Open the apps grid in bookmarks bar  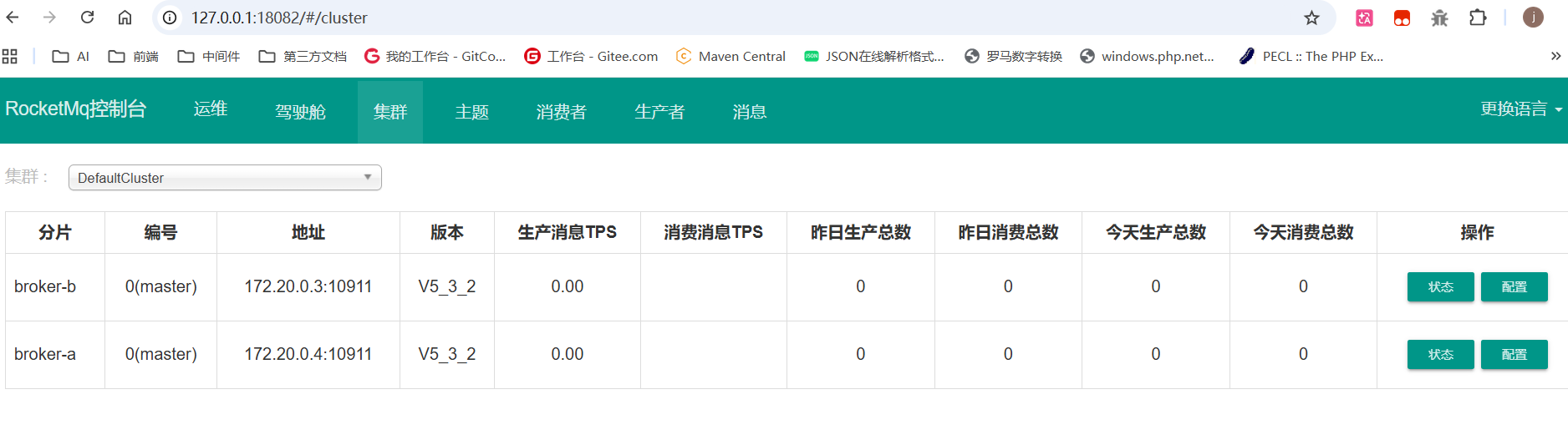click(10, 56)
